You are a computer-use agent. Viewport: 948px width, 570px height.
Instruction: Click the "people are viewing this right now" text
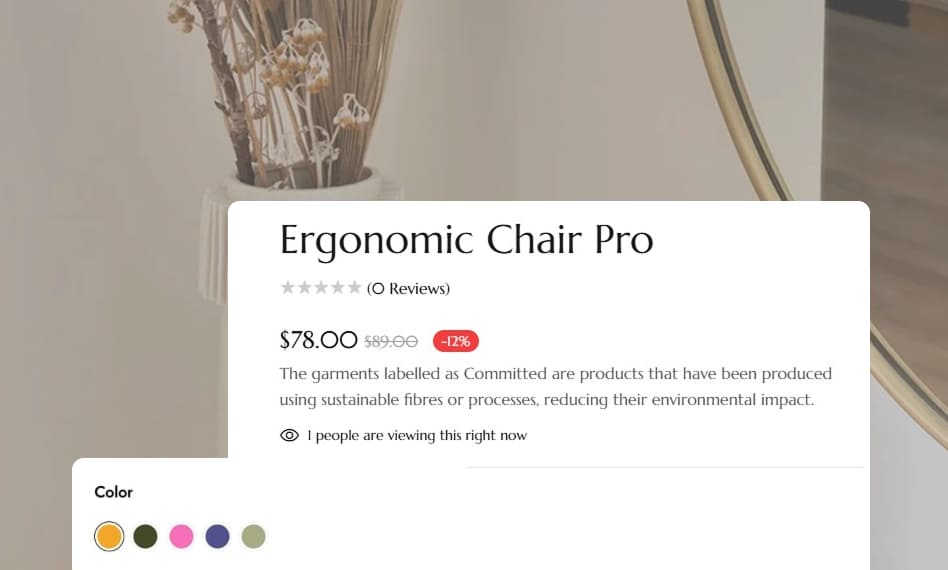point(420,435)
